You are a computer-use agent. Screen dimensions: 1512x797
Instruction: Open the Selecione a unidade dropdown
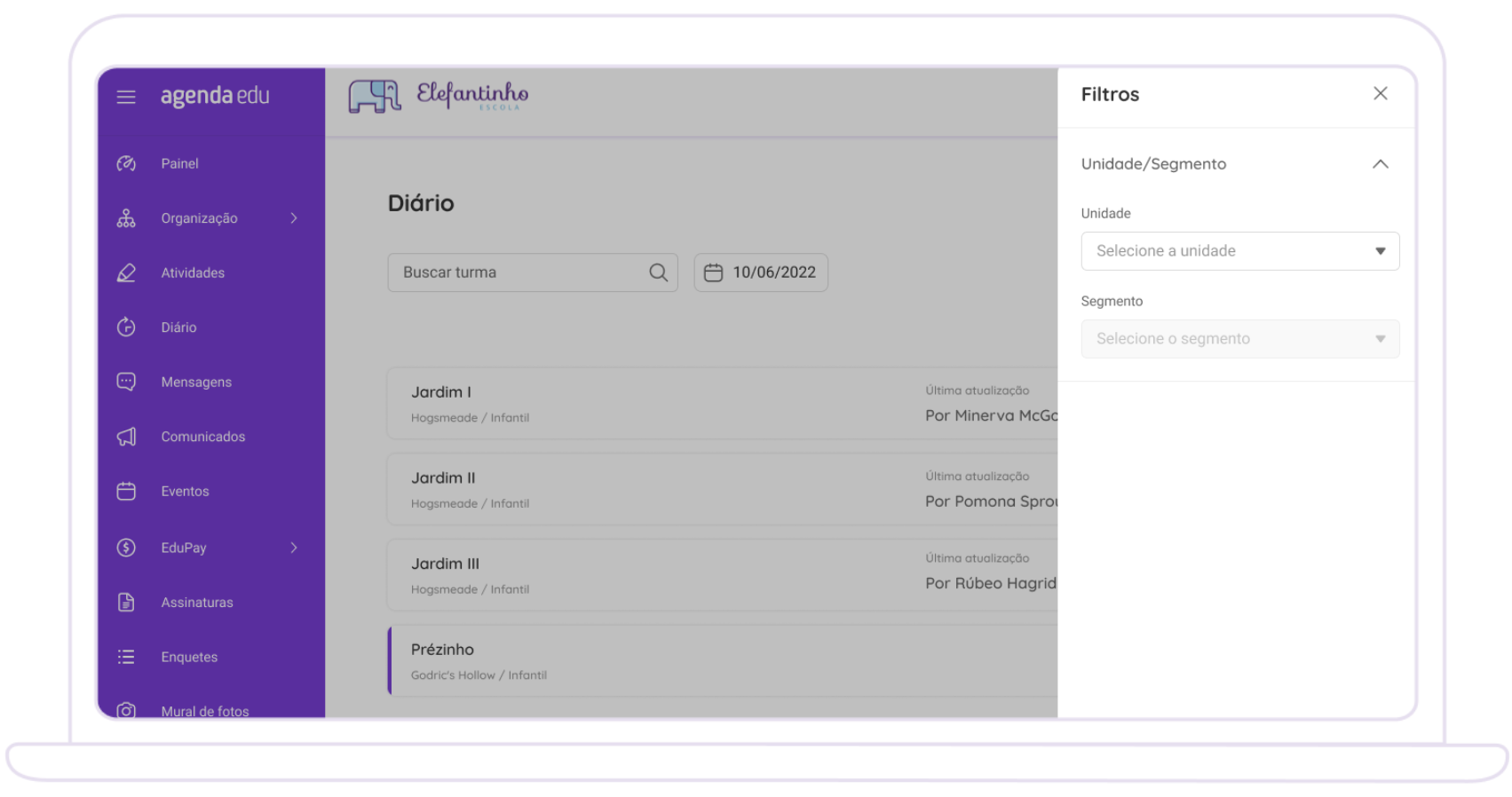coord(1240,251)
